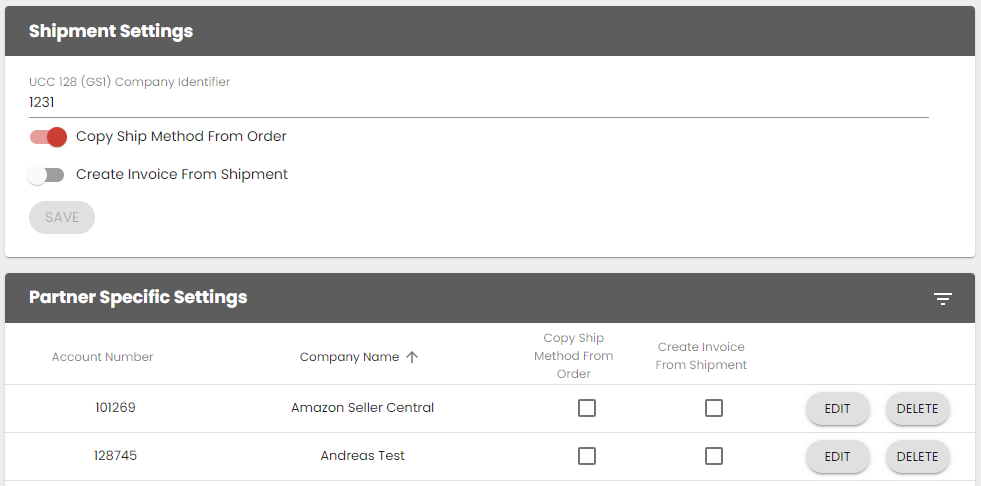Tick Create Invoice checkbox for Andreas Test
This screenshot has height=486, width=981.
713,456
